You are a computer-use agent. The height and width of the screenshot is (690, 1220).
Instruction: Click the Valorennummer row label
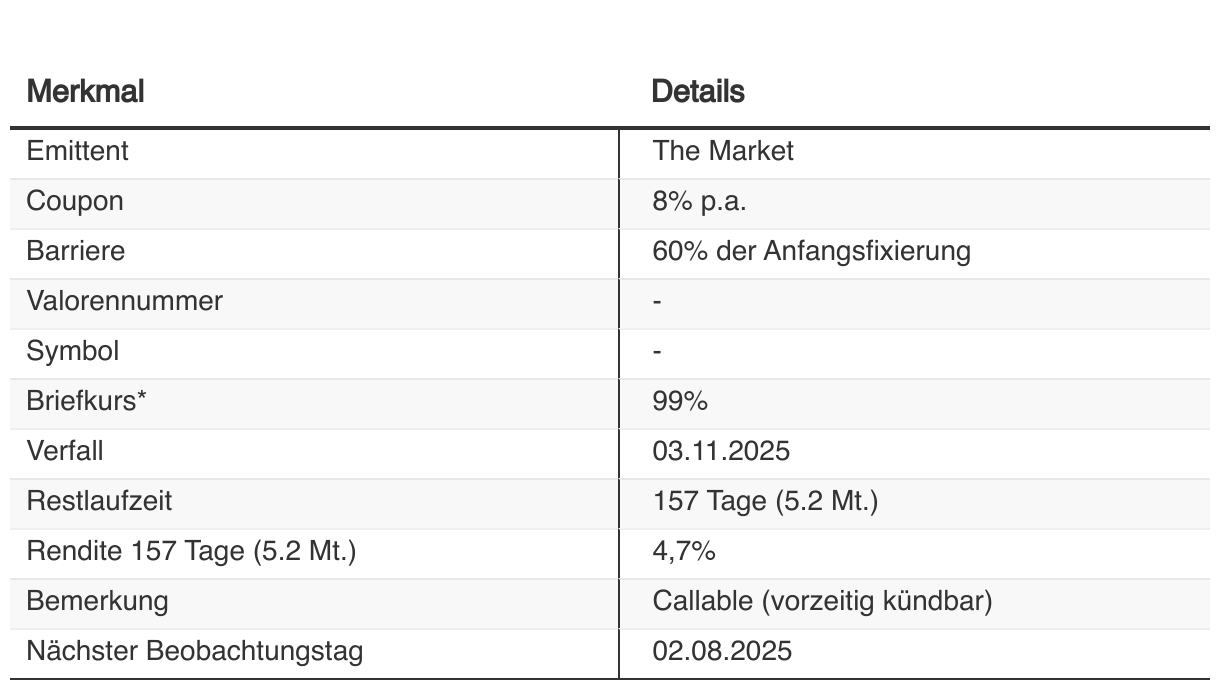pyautogui.click(x=125, y=301)
